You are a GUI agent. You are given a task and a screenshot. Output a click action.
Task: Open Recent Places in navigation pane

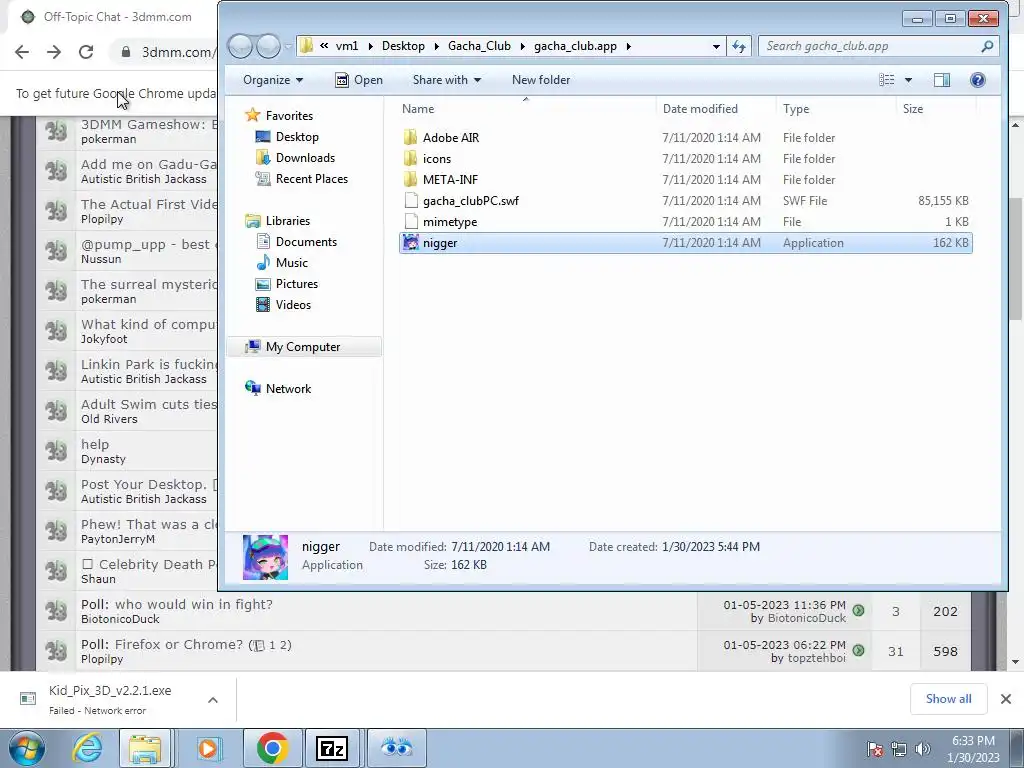click(x=312, y=179)
